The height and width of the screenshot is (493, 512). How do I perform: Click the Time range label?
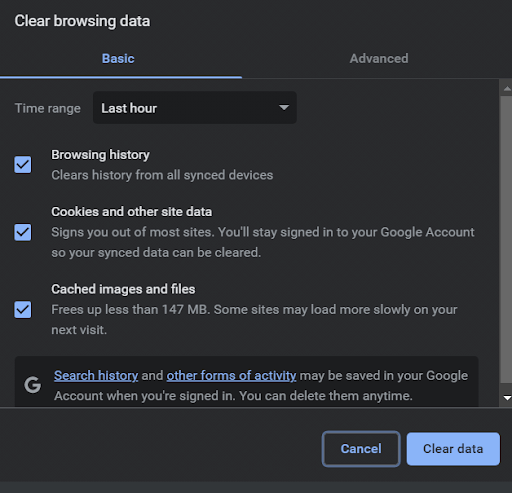[x=48, y=108]
